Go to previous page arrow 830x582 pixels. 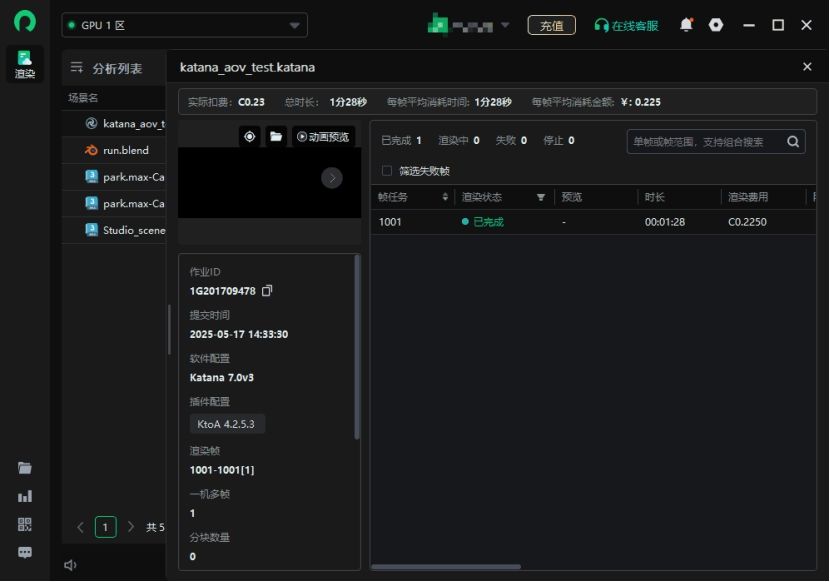(x=80, y=527)
